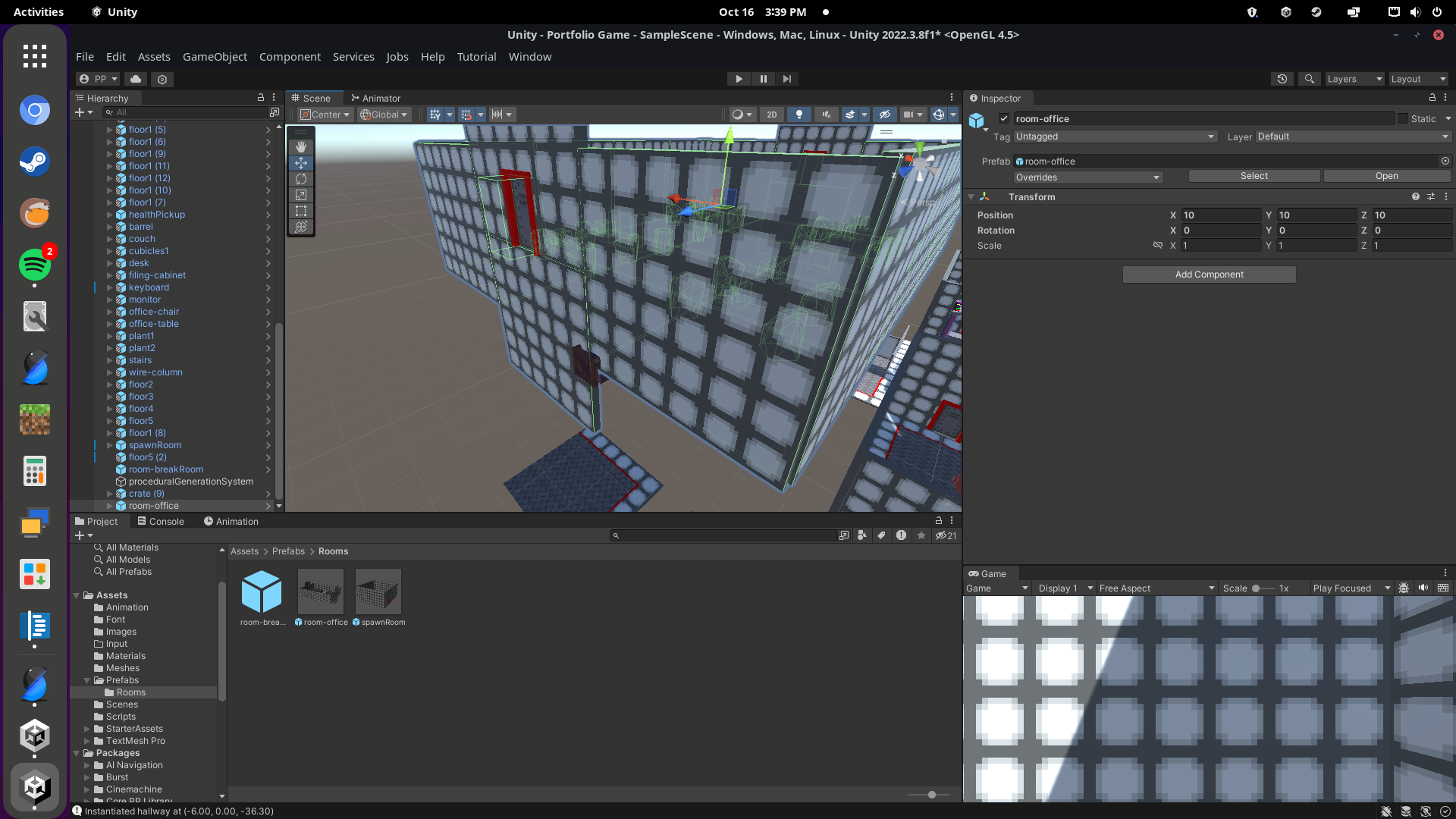Enable the Static checkbox

pyautogui.click(x=1403, y=118)
